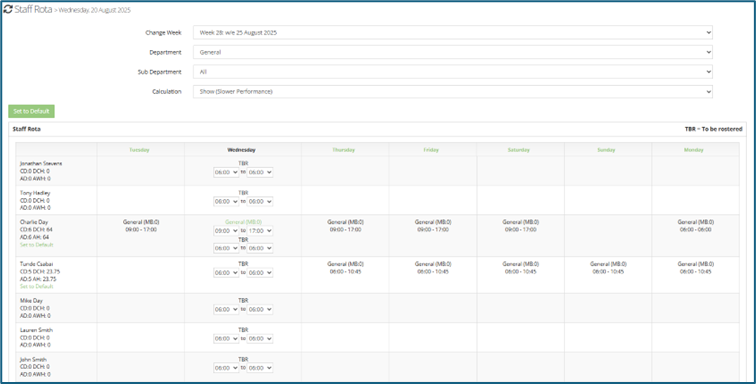Open John Smith's Wednesday end time dropdown

click(x=260, y=368)
